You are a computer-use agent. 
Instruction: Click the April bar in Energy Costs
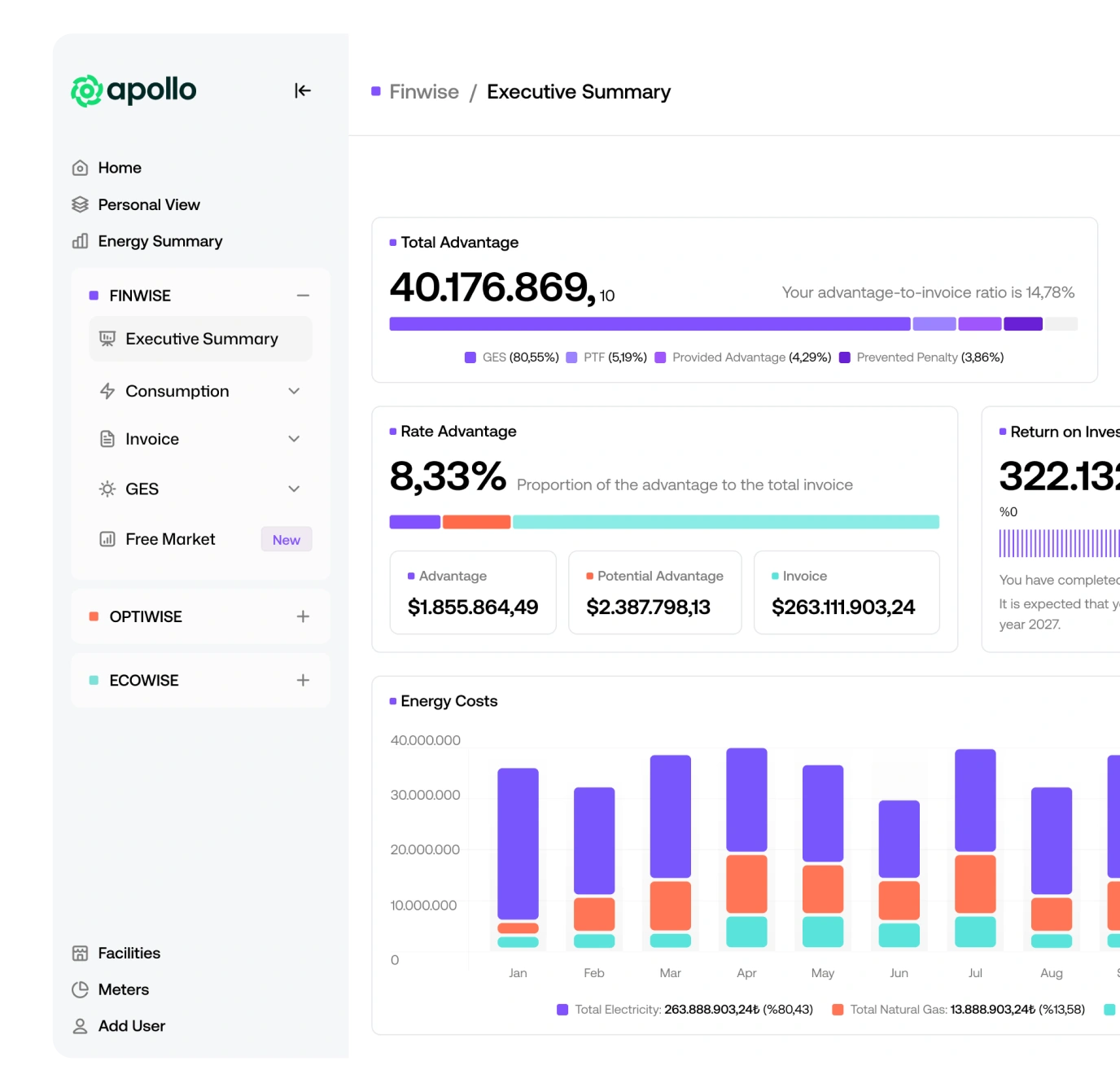pyautogui.click(x=746, y=847)
